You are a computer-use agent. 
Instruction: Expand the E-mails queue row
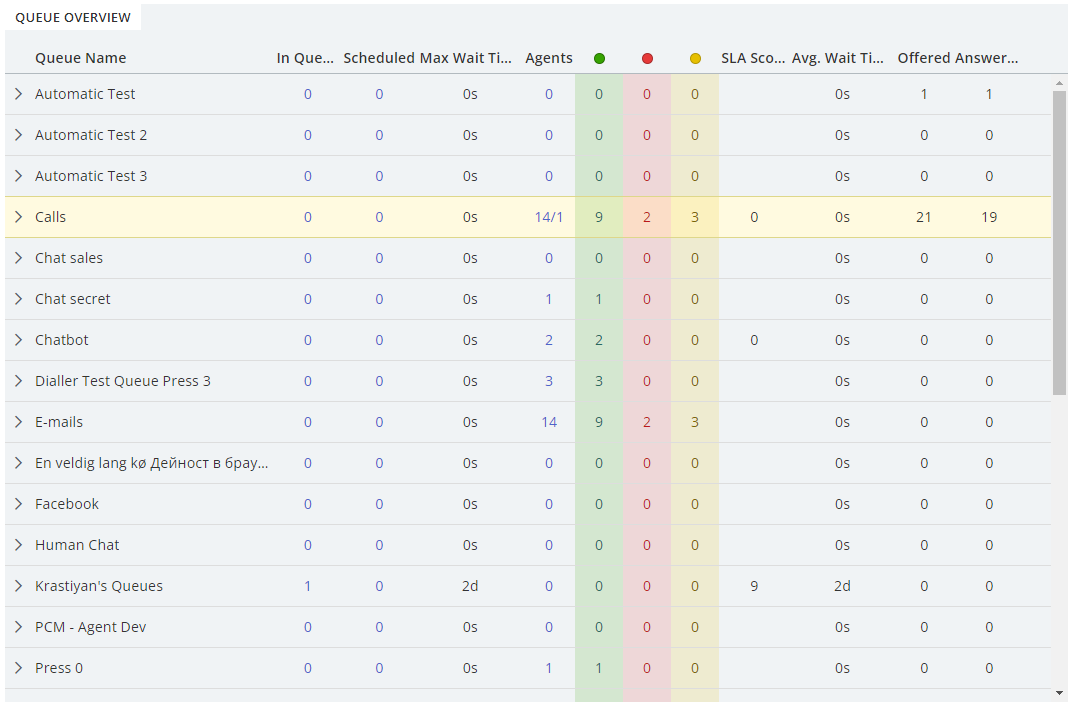18,422
